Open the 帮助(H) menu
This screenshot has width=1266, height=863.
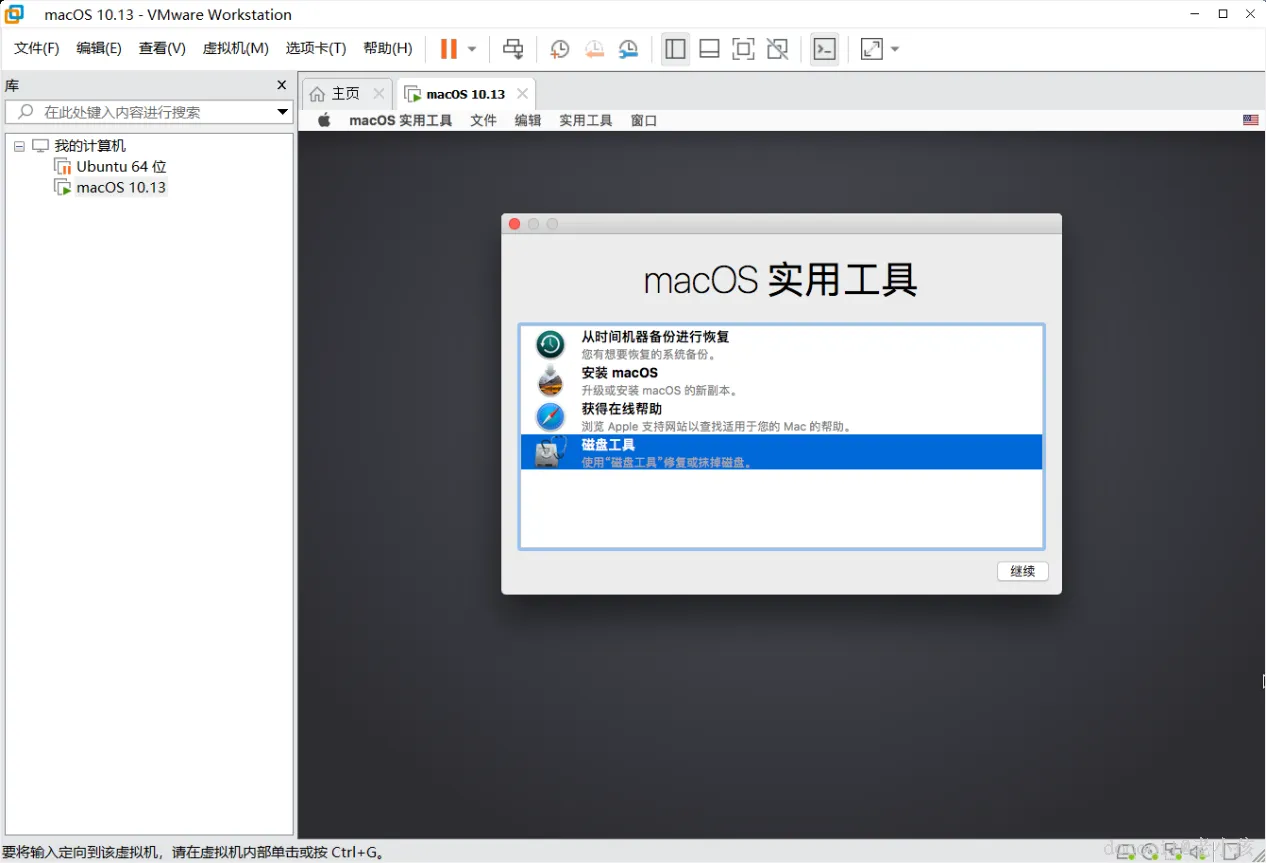[x=388, y=48]
